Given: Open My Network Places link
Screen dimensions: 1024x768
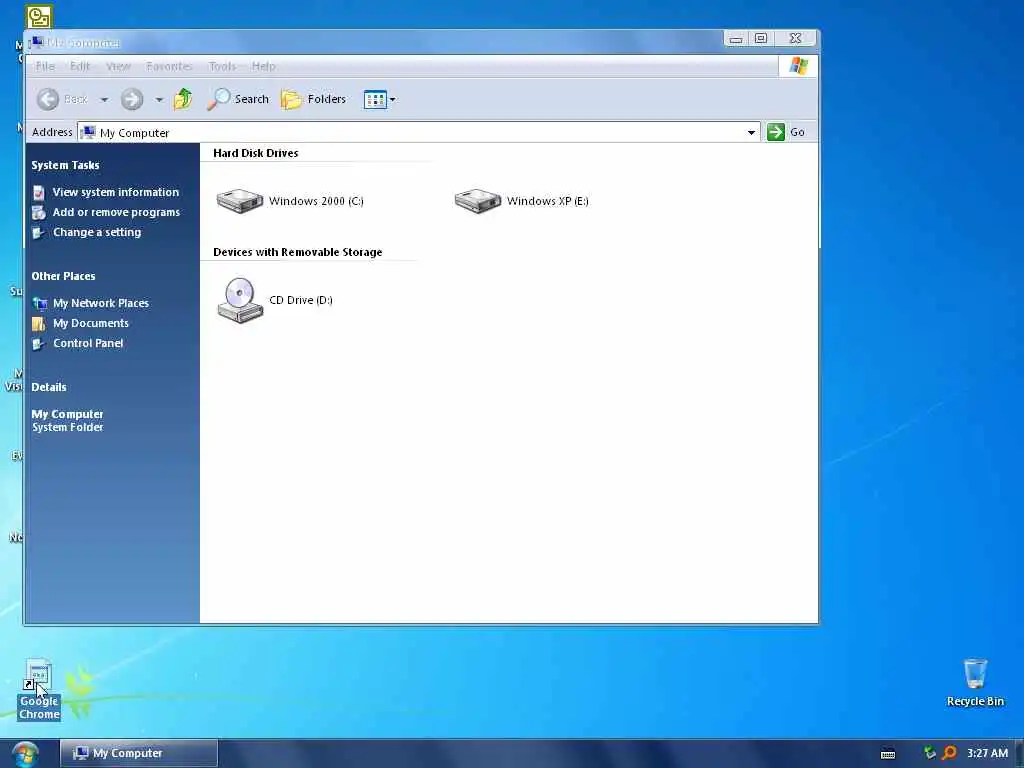Looking at the screenshot, I should (101, 303).
